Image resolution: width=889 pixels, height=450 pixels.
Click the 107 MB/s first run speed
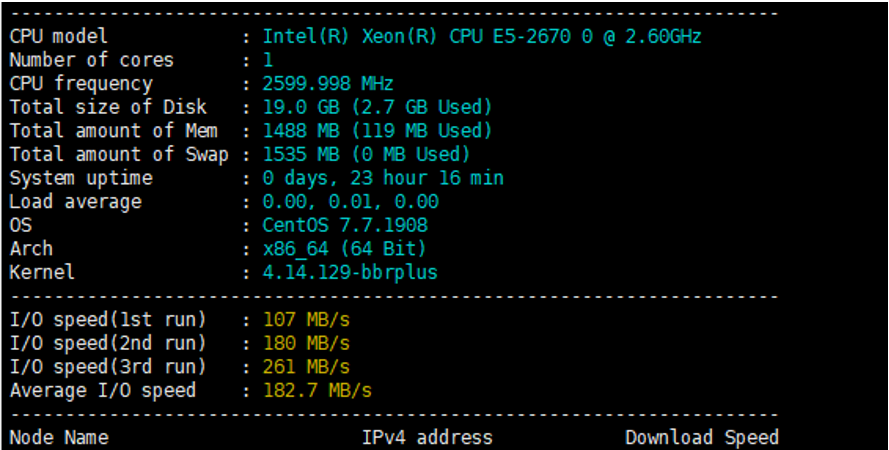(306, 320)
